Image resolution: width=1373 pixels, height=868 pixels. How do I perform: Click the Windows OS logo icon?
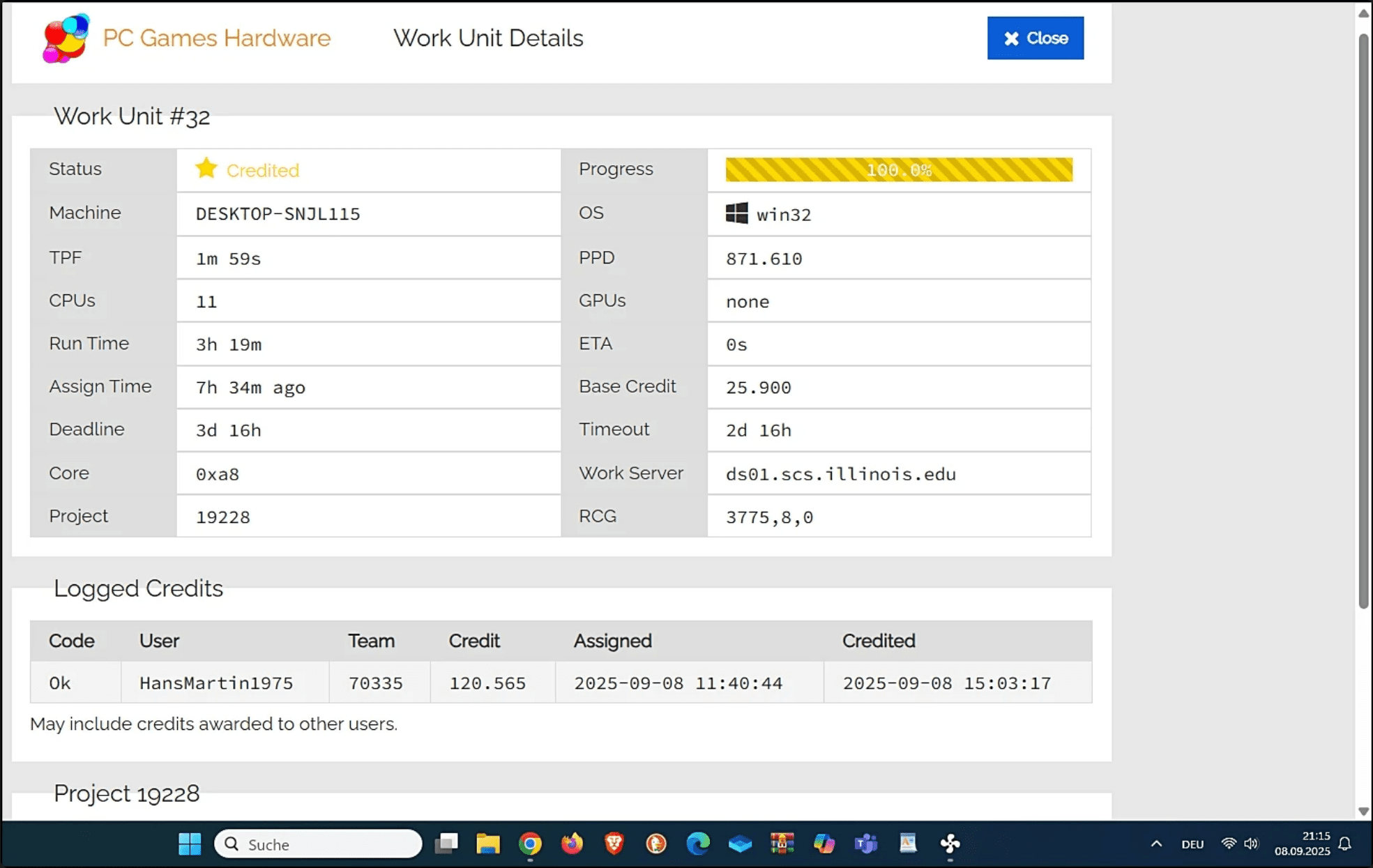pos(736,213)
